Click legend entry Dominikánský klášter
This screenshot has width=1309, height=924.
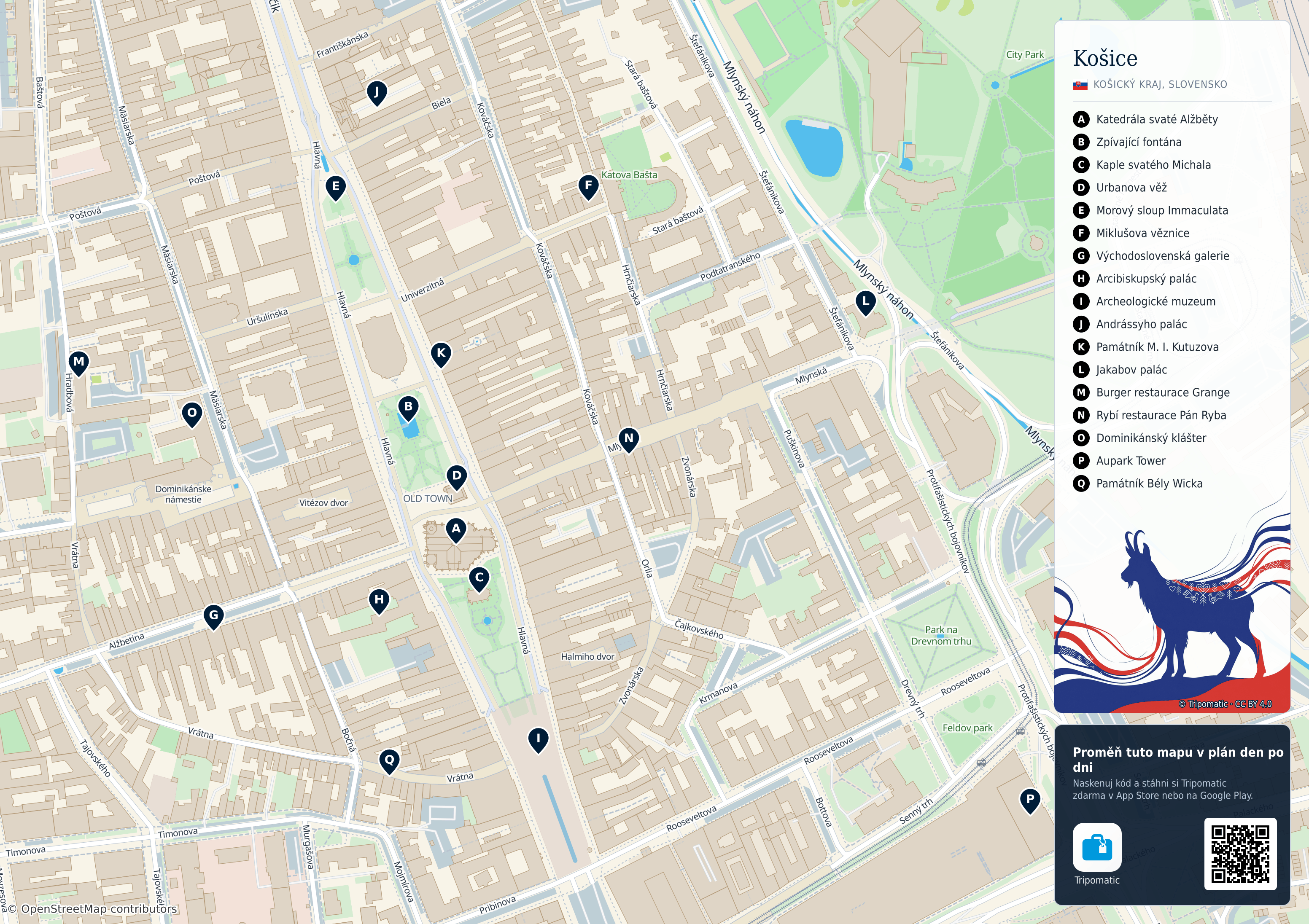click(x=1139, y=438)
